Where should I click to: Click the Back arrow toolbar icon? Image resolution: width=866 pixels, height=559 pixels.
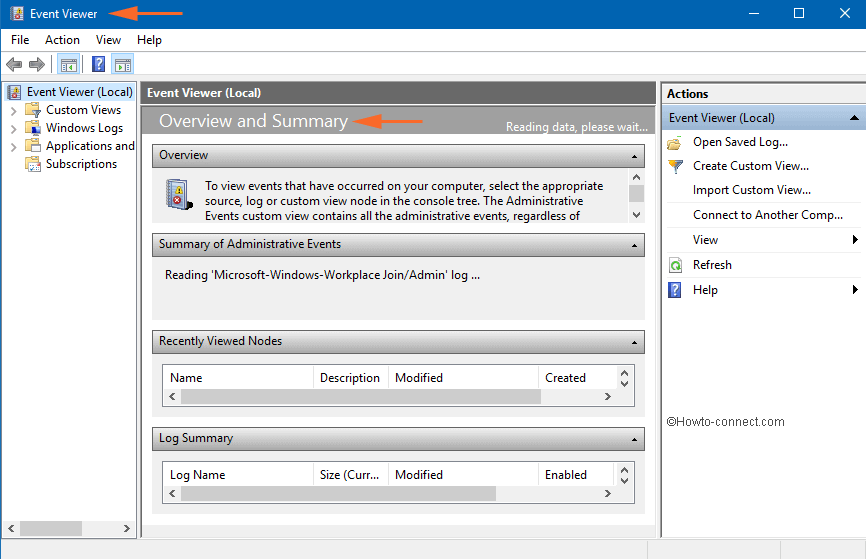pyautogui.click(x=14, y=65)
